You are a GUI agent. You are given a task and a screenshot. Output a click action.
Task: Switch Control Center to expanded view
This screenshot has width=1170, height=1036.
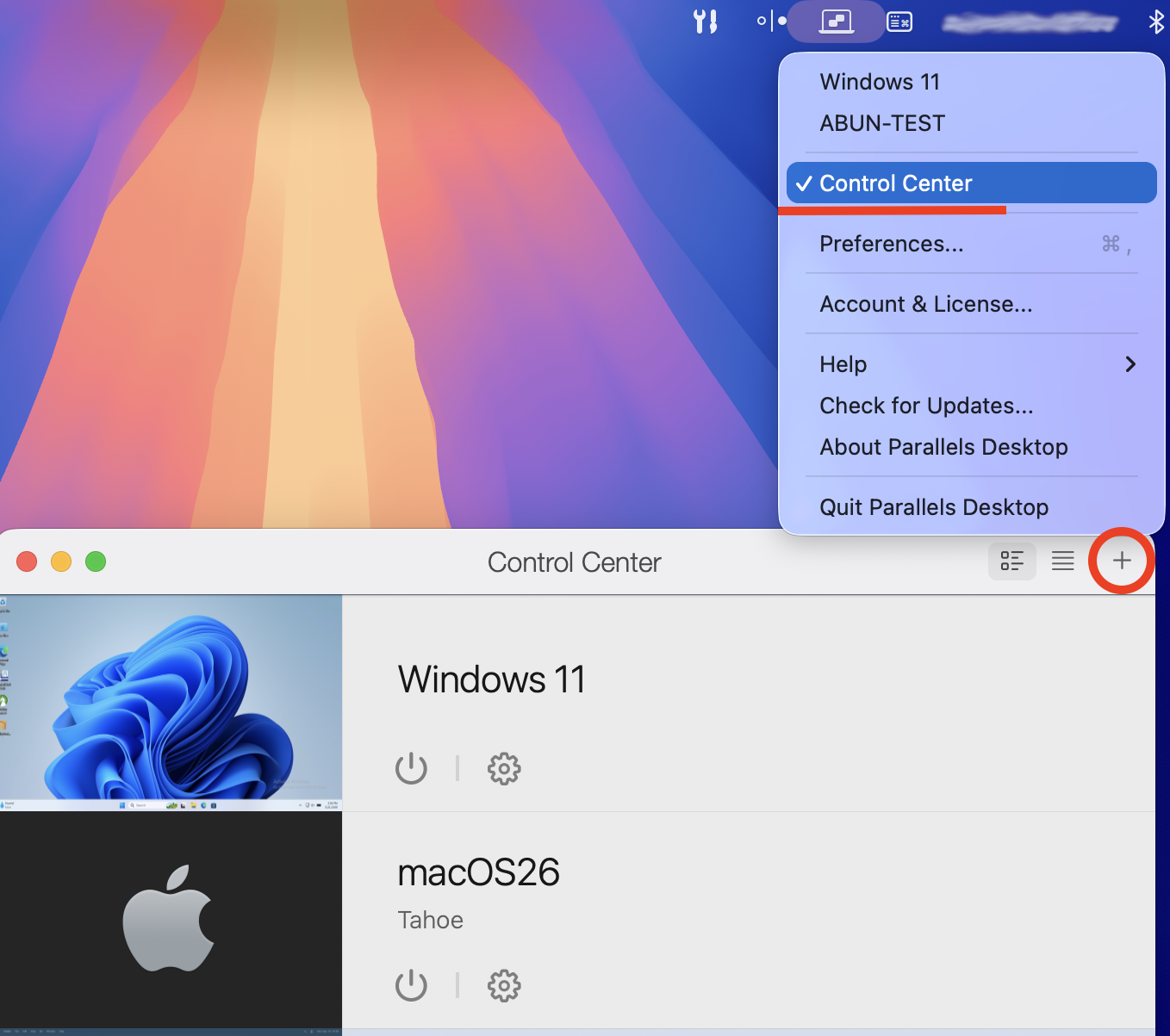pos(1011,561)
